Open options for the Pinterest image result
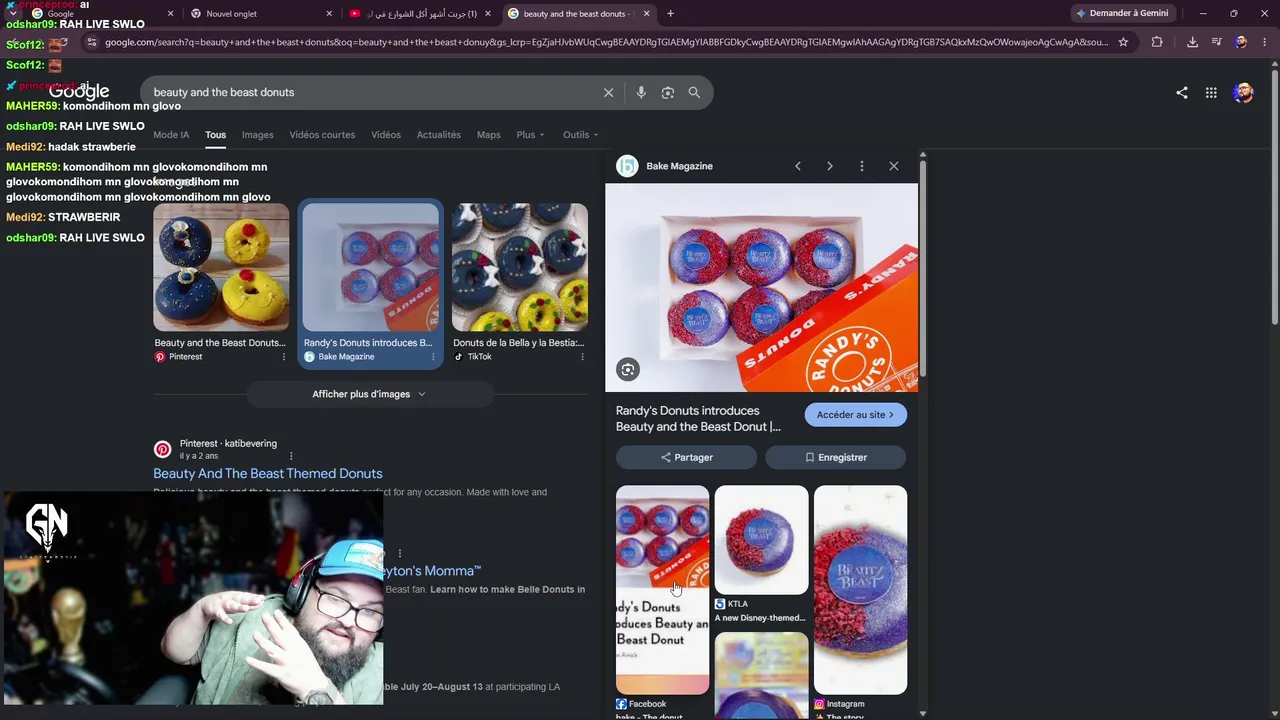This screenshot has width=1280, height=720. (283, 357)
